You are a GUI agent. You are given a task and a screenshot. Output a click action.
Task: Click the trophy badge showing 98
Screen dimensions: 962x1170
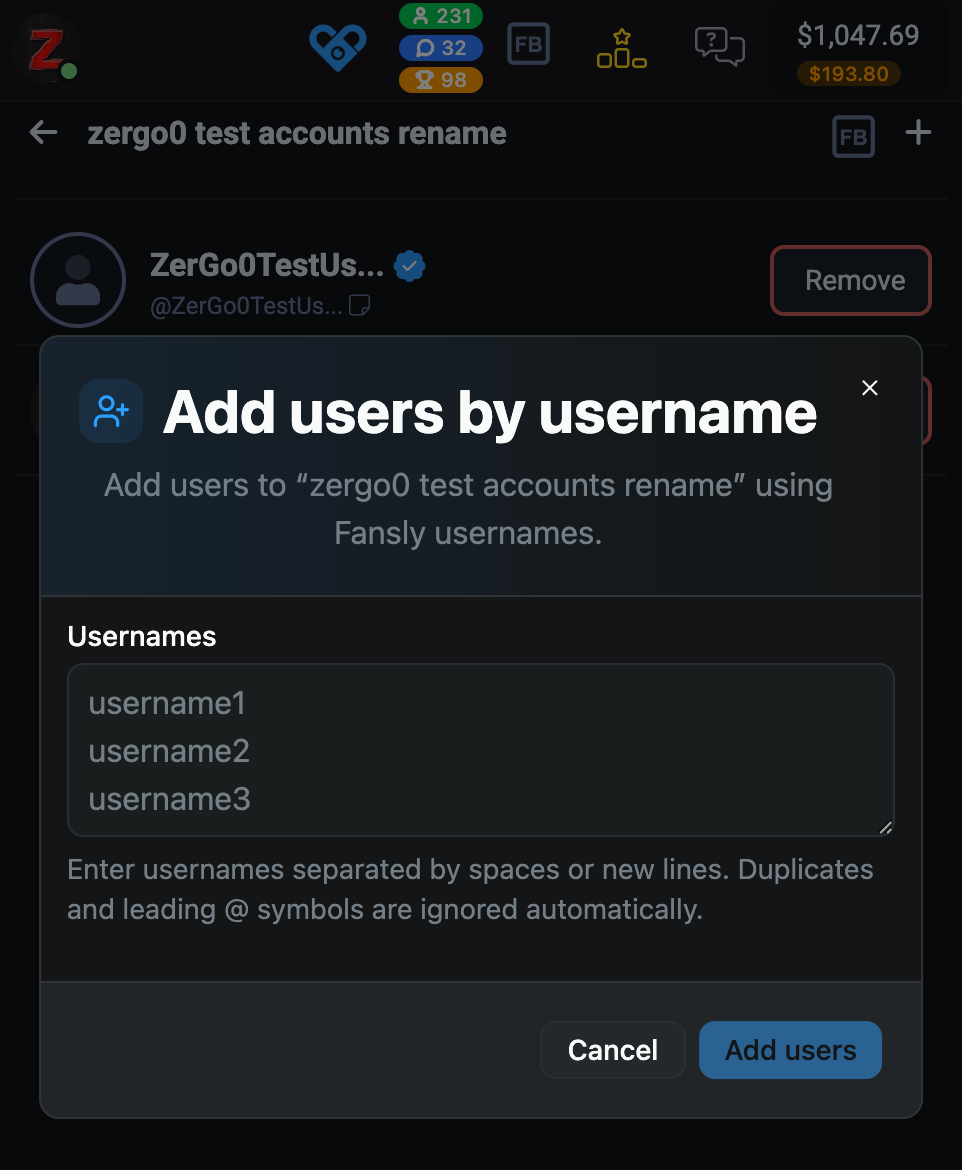click(x=441, y=80)
